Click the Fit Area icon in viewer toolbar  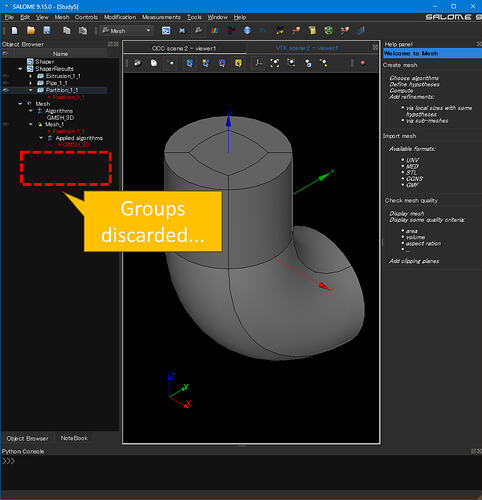pyautogui.click(x=291, y=63)
